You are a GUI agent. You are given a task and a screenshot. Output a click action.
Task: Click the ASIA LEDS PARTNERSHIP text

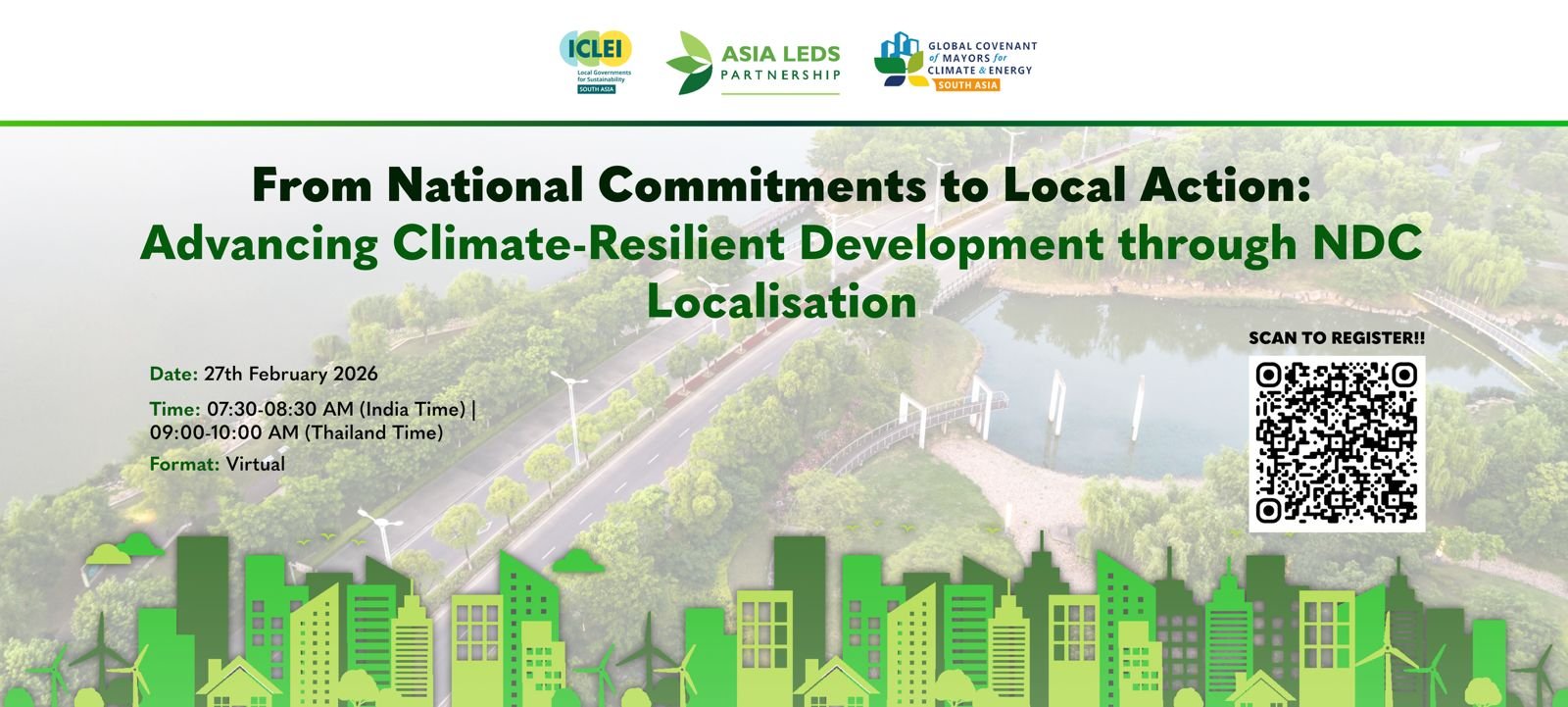[x=780, y=63]
